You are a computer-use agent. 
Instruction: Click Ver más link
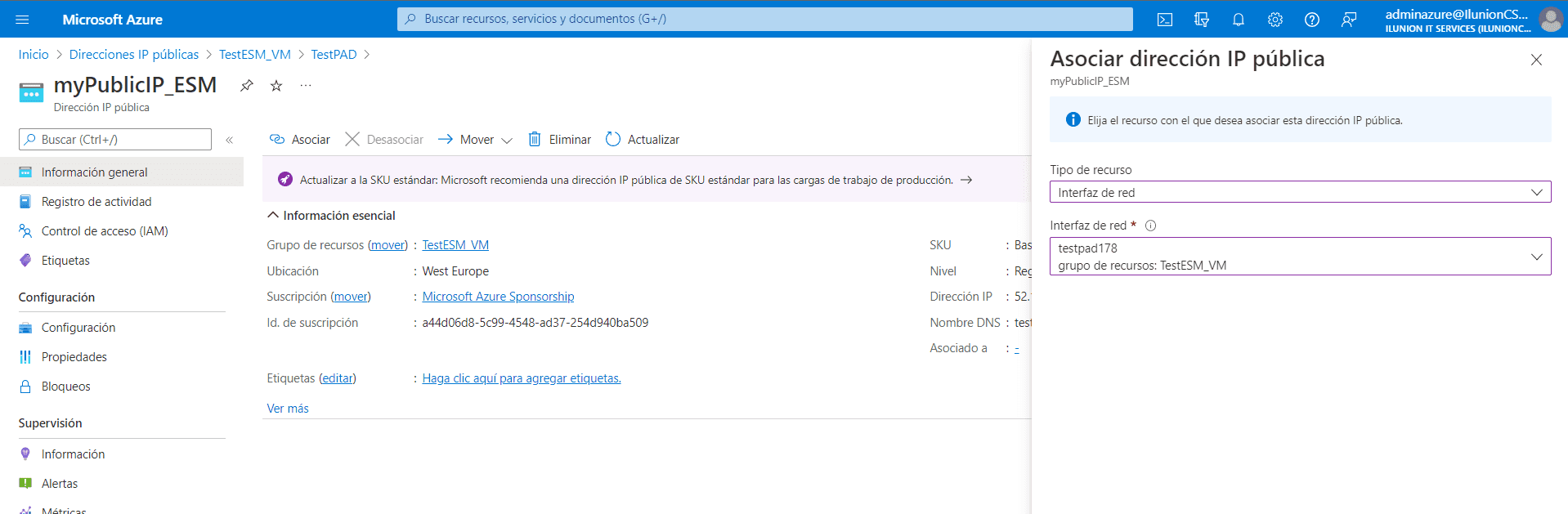pos(288,409)
